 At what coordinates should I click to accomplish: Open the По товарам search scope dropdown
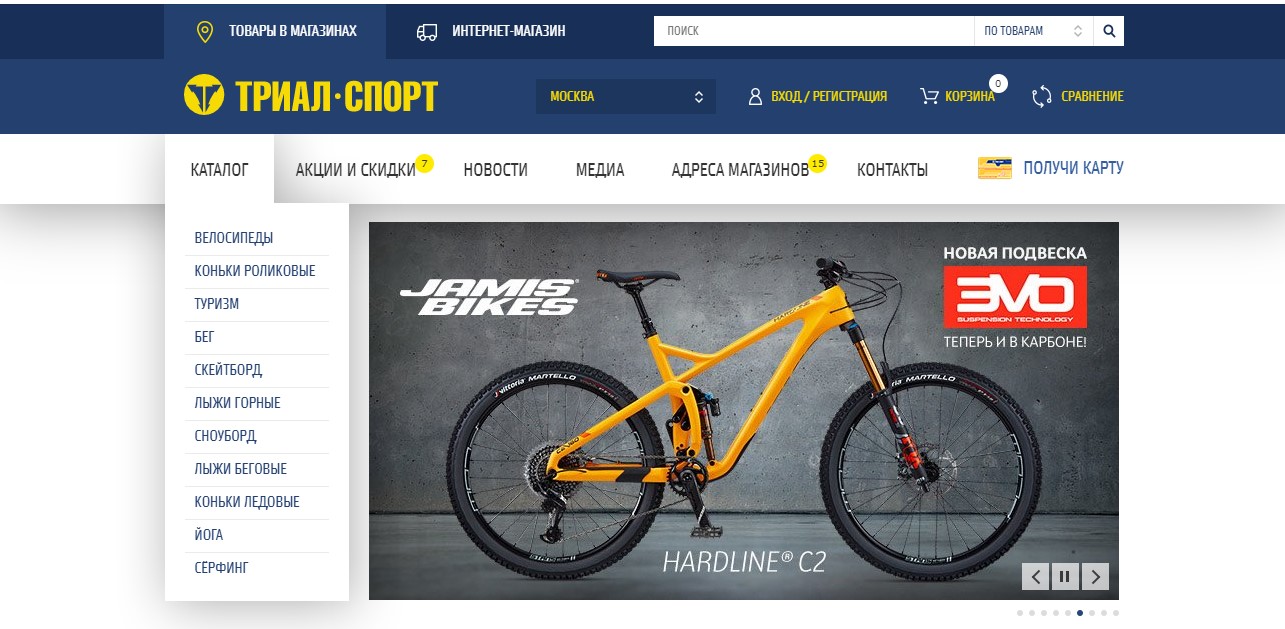tap(1034, 31)
